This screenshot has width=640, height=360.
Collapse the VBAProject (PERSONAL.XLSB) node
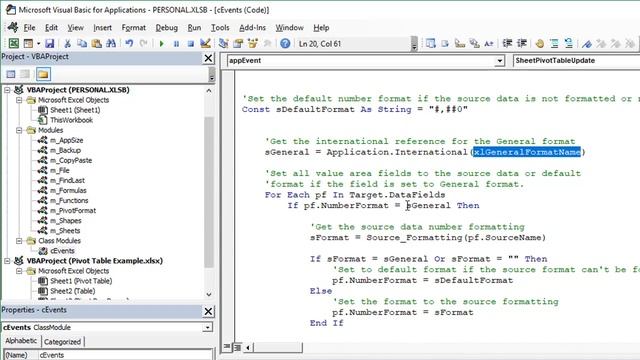point(7,90)
